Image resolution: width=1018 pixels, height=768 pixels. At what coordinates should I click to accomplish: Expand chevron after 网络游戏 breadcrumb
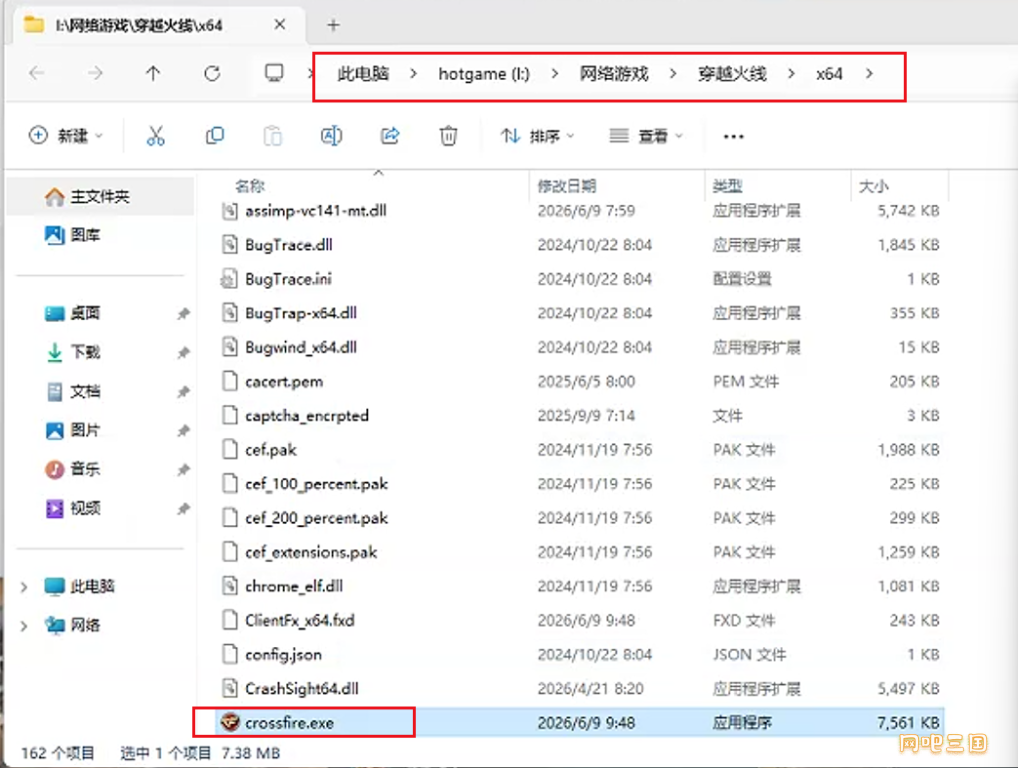673,74
